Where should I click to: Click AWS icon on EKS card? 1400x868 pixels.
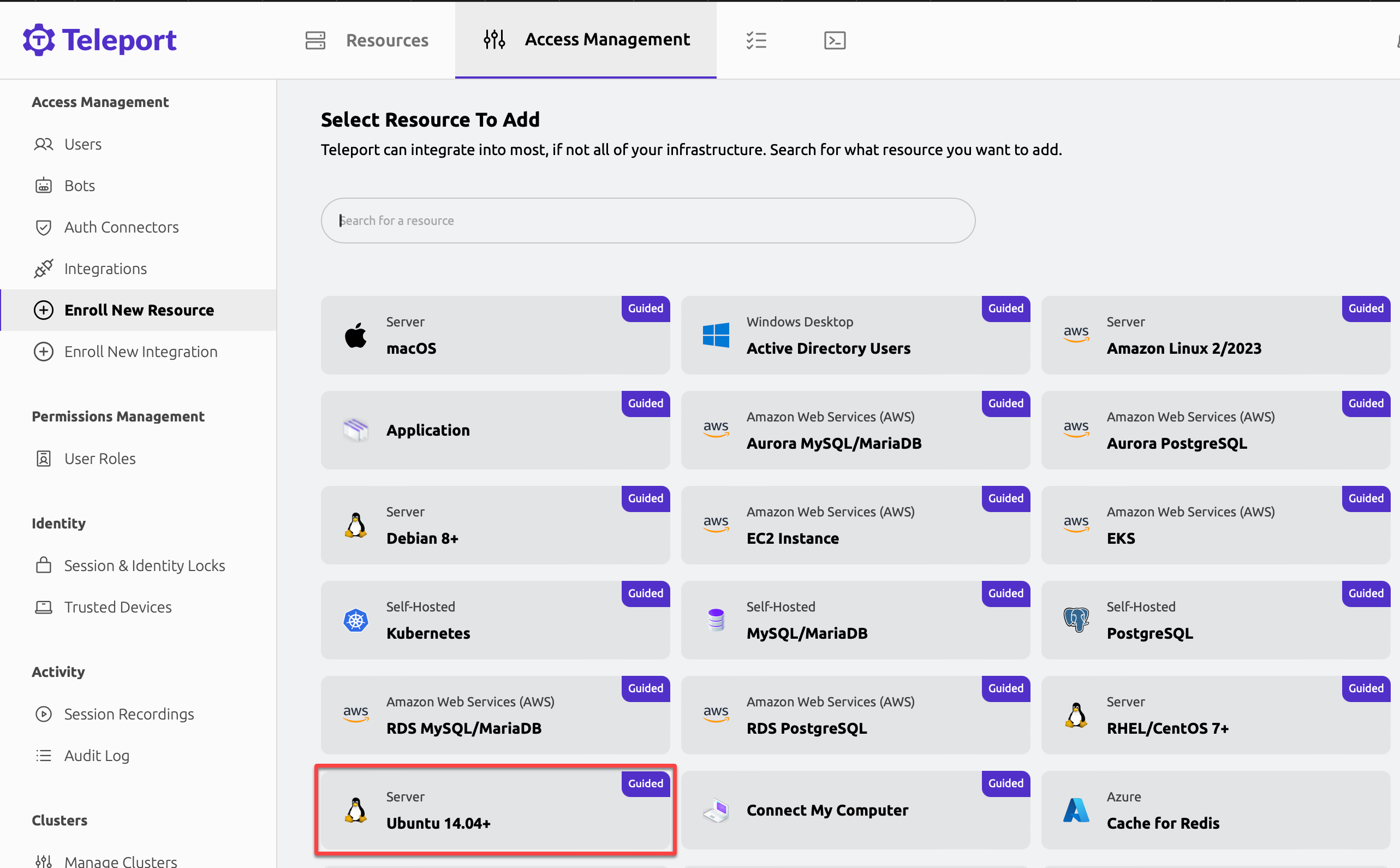point(1076,524)
